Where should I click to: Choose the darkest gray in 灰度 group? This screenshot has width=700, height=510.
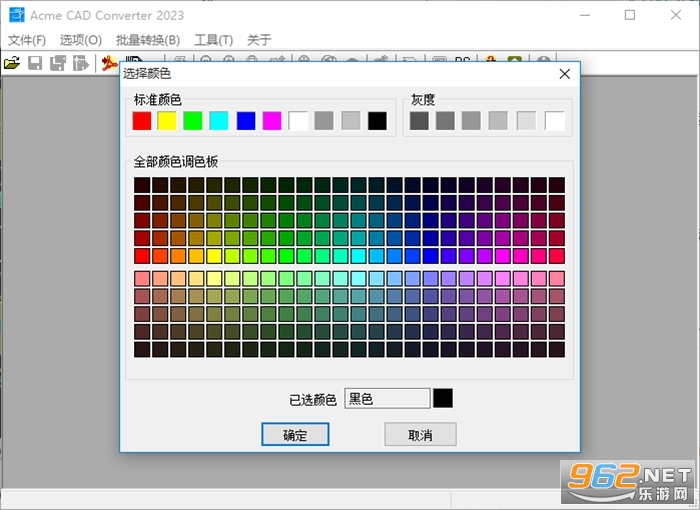(419, 121)
